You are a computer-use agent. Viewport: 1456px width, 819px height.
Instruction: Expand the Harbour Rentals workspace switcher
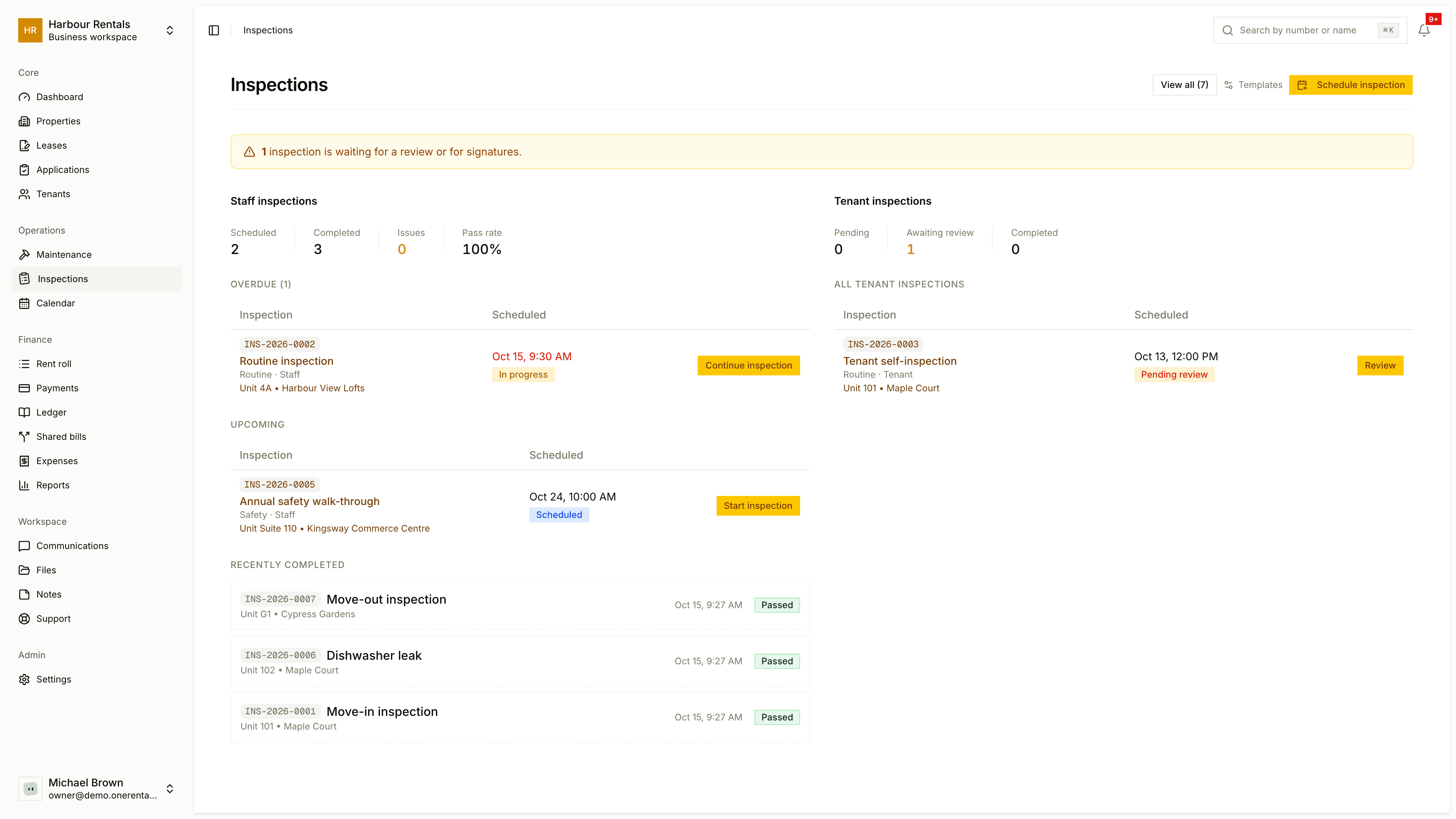pos(97,30)
